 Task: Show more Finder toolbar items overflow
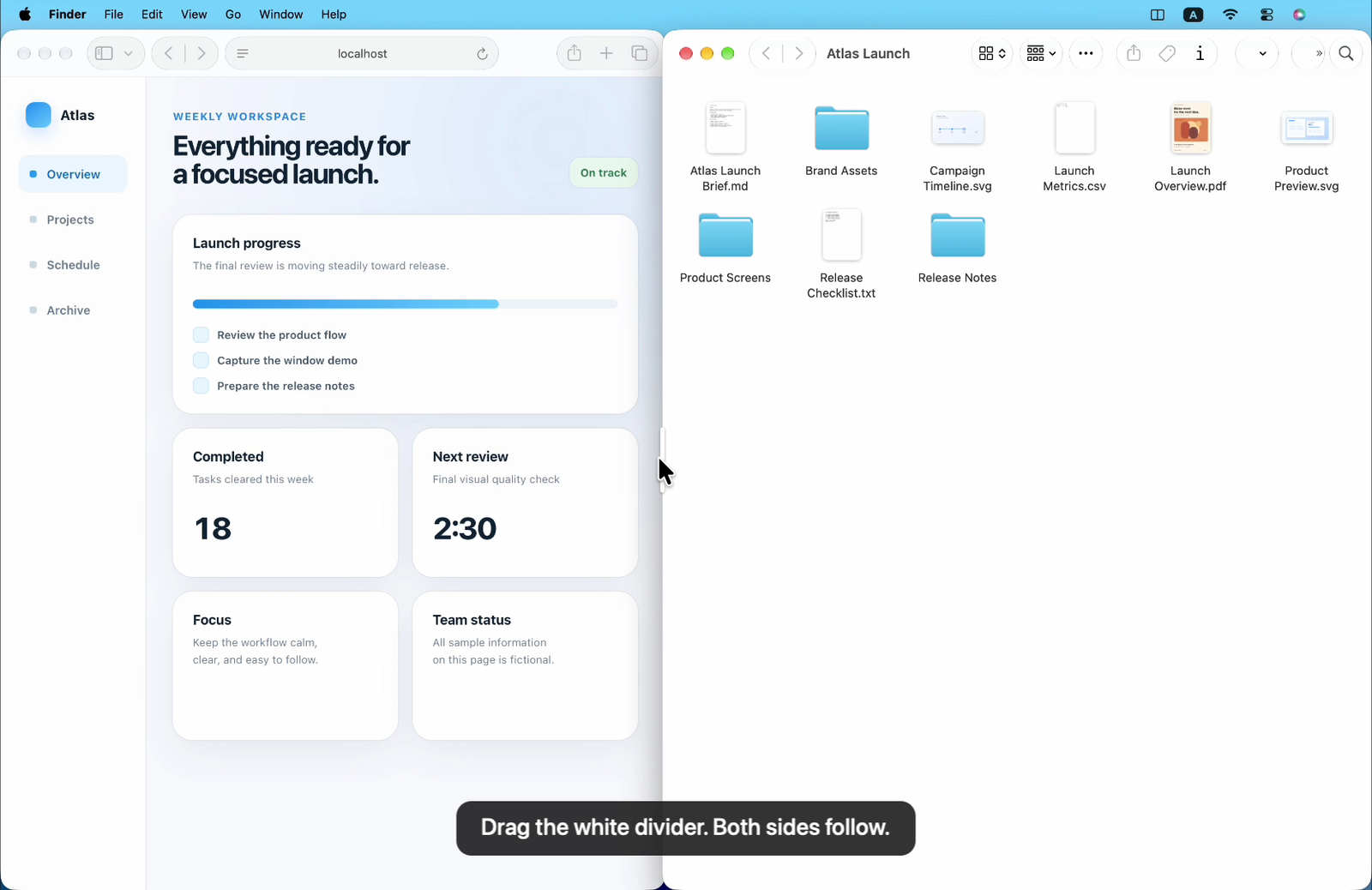tap(1319, 53)
